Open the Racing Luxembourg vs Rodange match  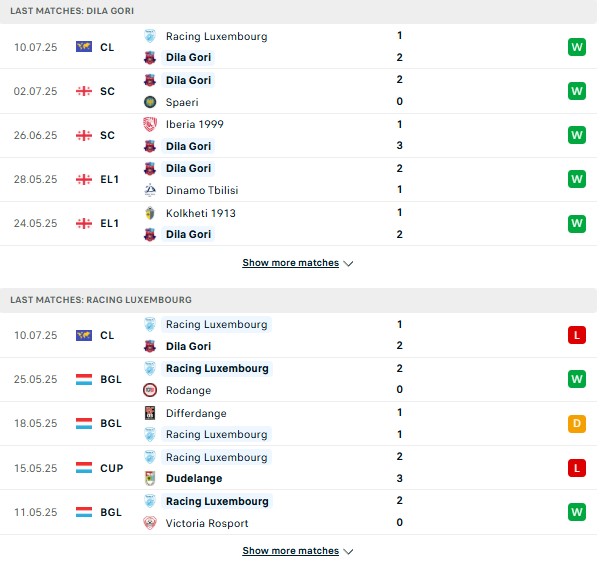[298, 379]
